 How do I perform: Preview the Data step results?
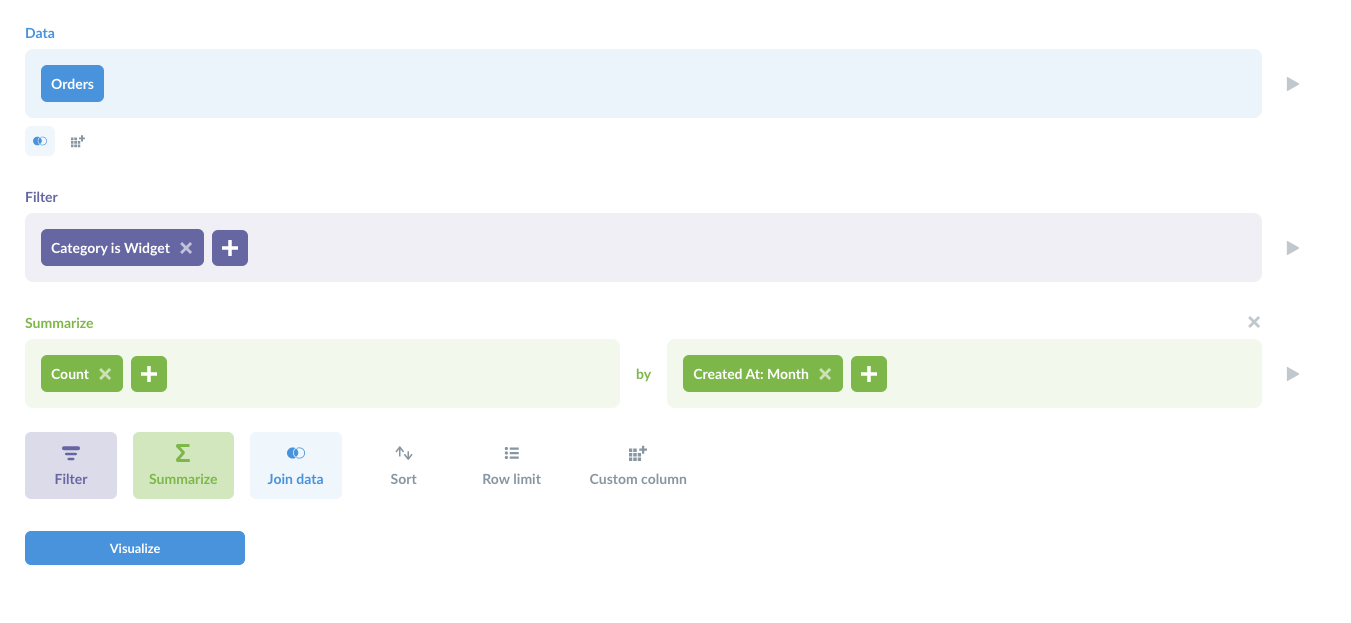tap(1292, 84)
